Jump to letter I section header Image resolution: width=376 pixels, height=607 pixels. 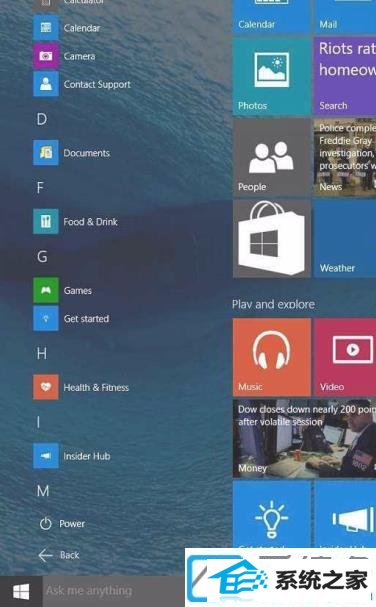[38, 422]
